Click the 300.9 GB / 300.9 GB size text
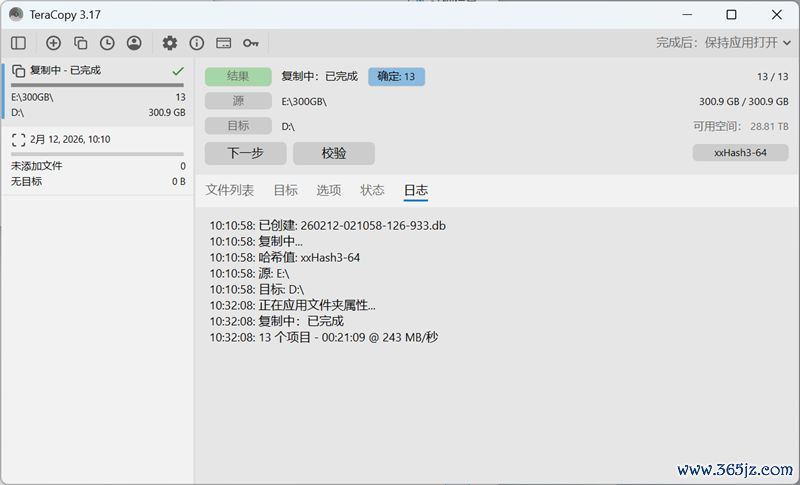 tap(744, 101)
